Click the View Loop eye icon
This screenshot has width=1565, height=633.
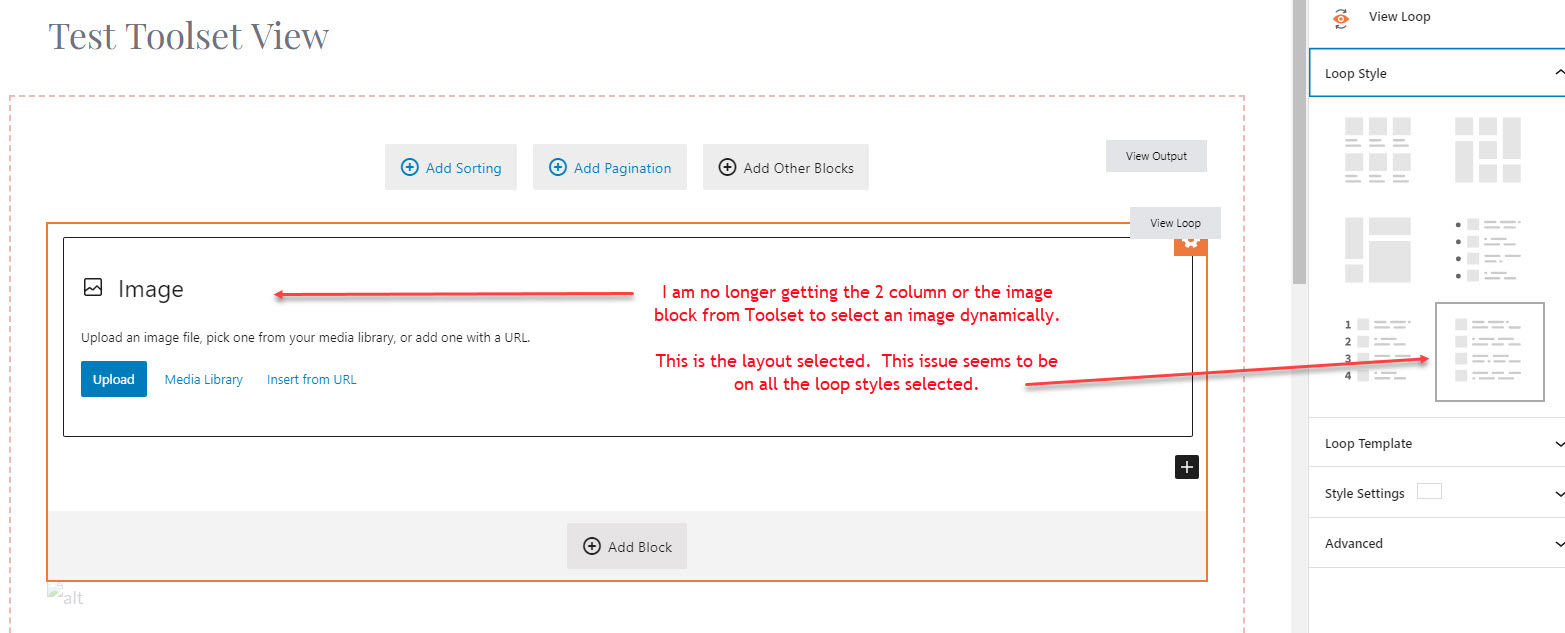coord(1341,17)
